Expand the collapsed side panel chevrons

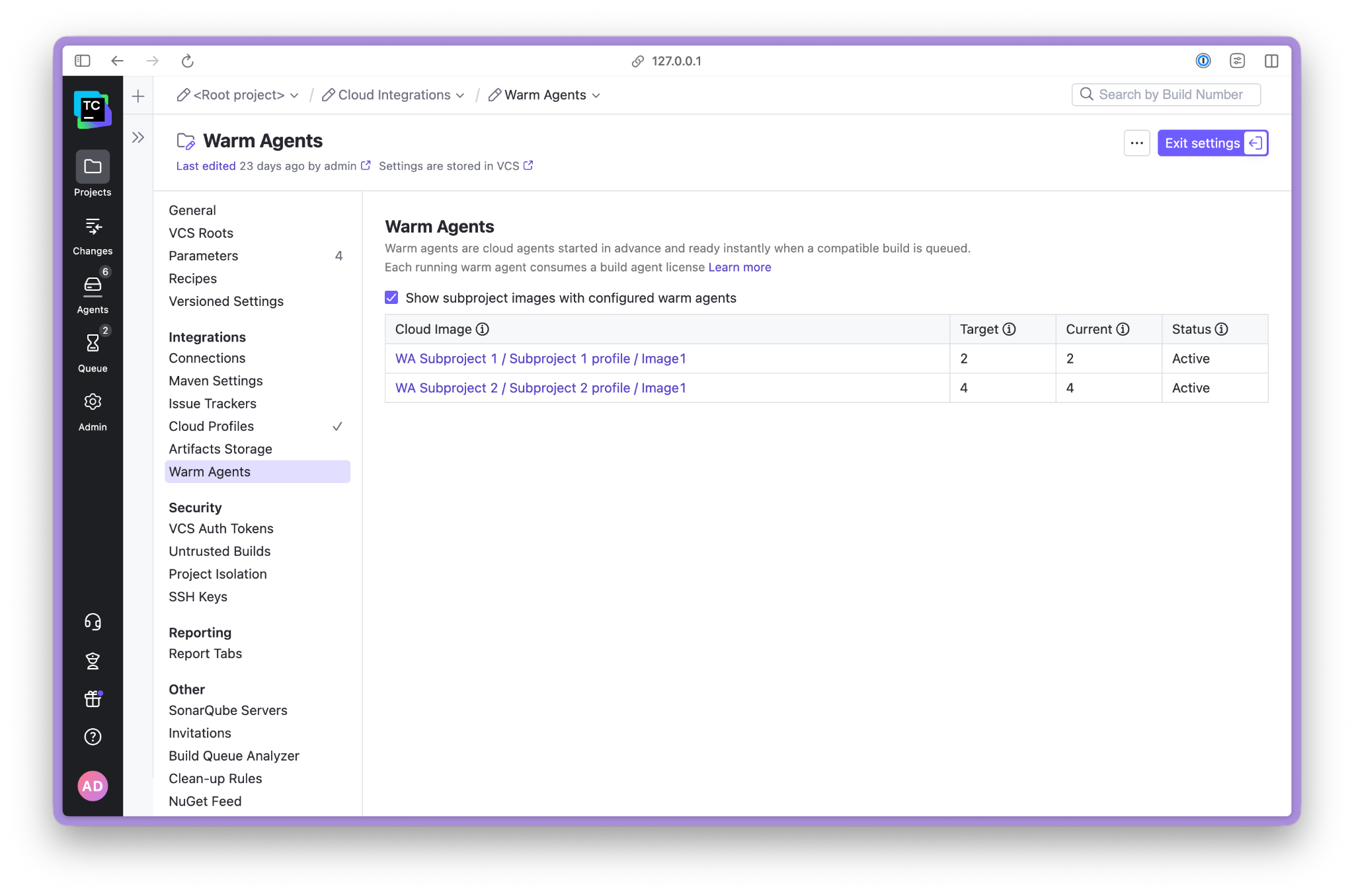tap(138, 137)
